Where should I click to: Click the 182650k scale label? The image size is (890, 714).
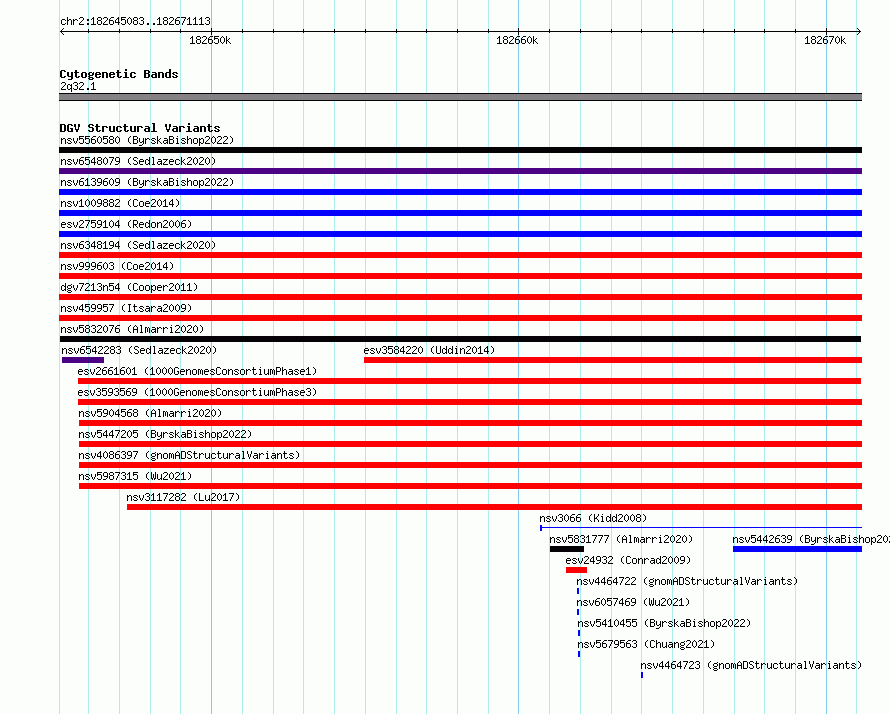point(210,40)
